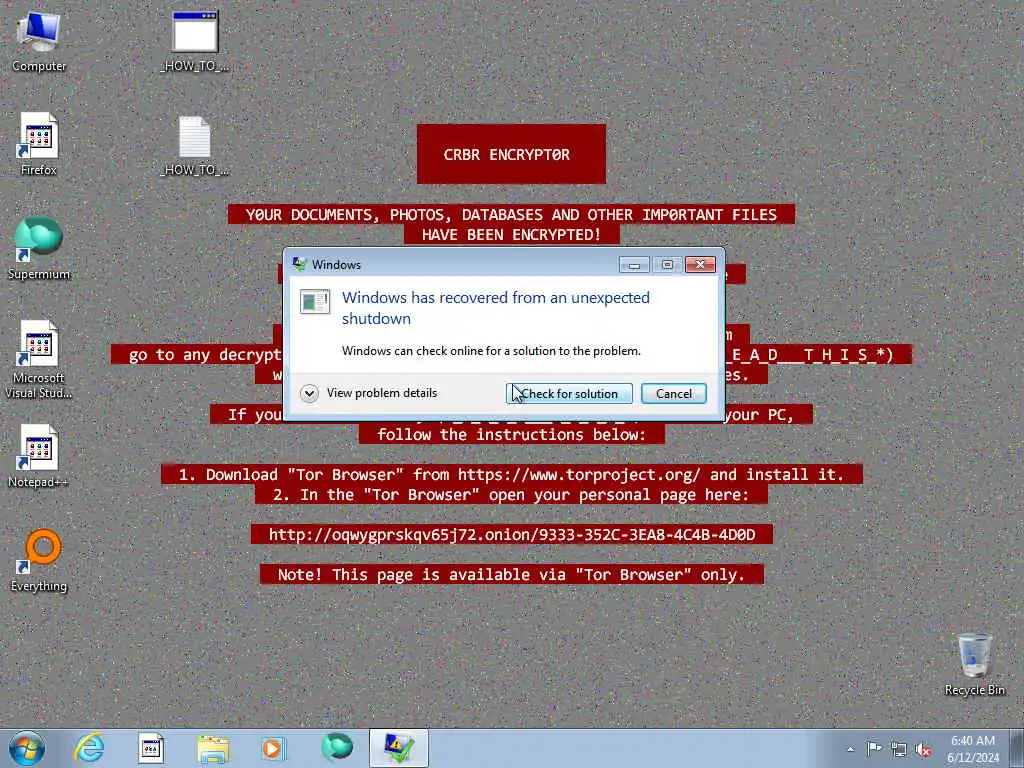
Task: Open Windows Media Player from taskbar
Action: (274, 748)
